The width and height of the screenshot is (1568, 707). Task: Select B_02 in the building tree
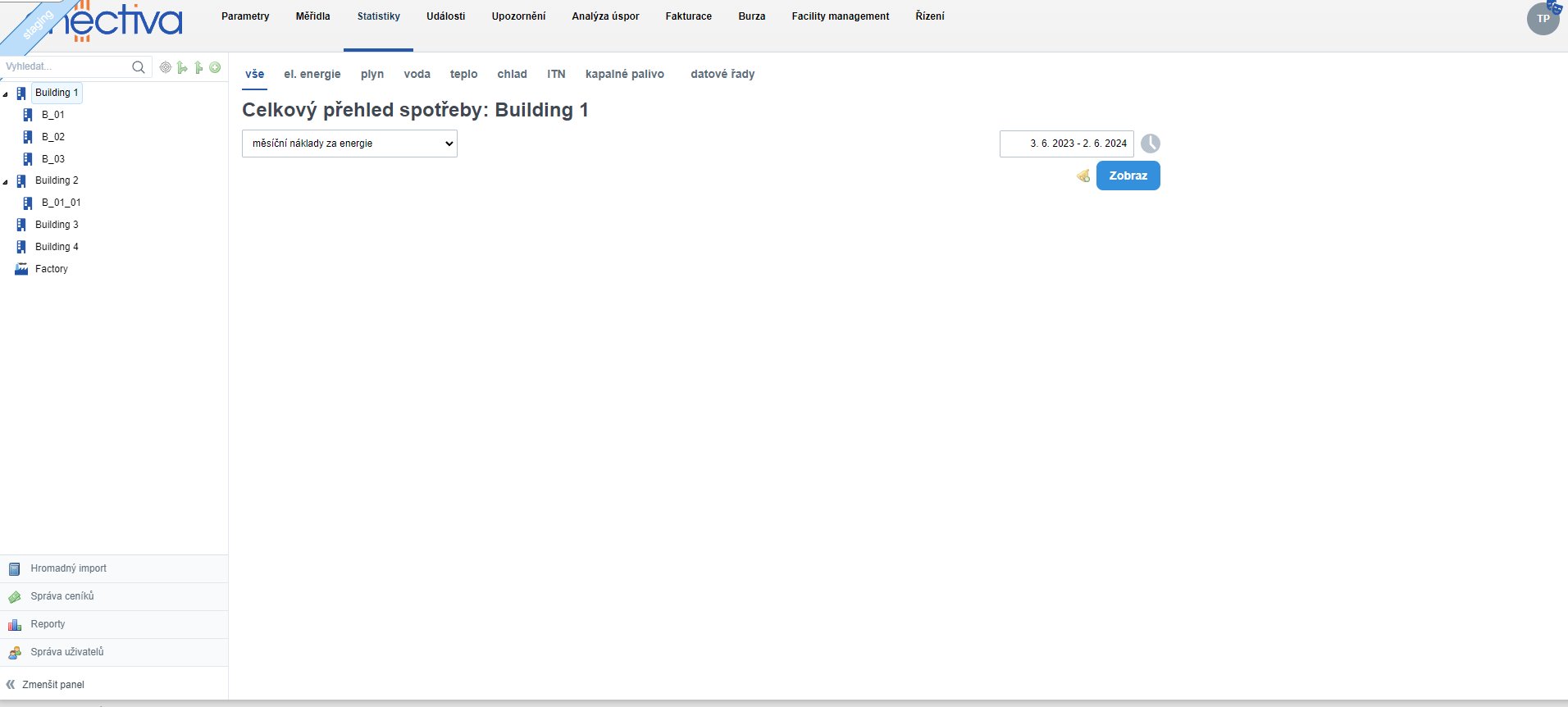[x=53, y=137]
